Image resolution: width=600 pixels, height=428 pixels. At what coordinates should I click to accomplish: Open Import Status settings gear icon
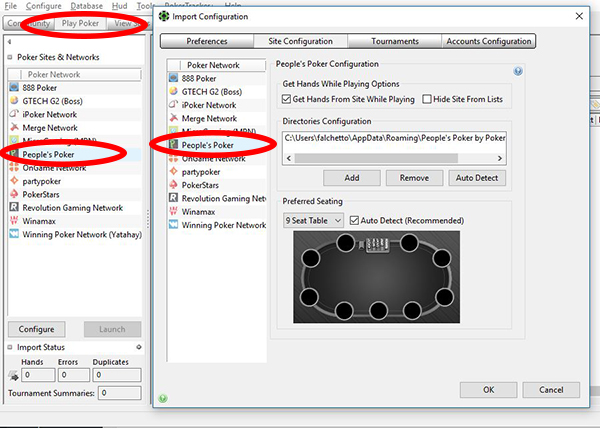pyautogui.click(x=139, y=347)
